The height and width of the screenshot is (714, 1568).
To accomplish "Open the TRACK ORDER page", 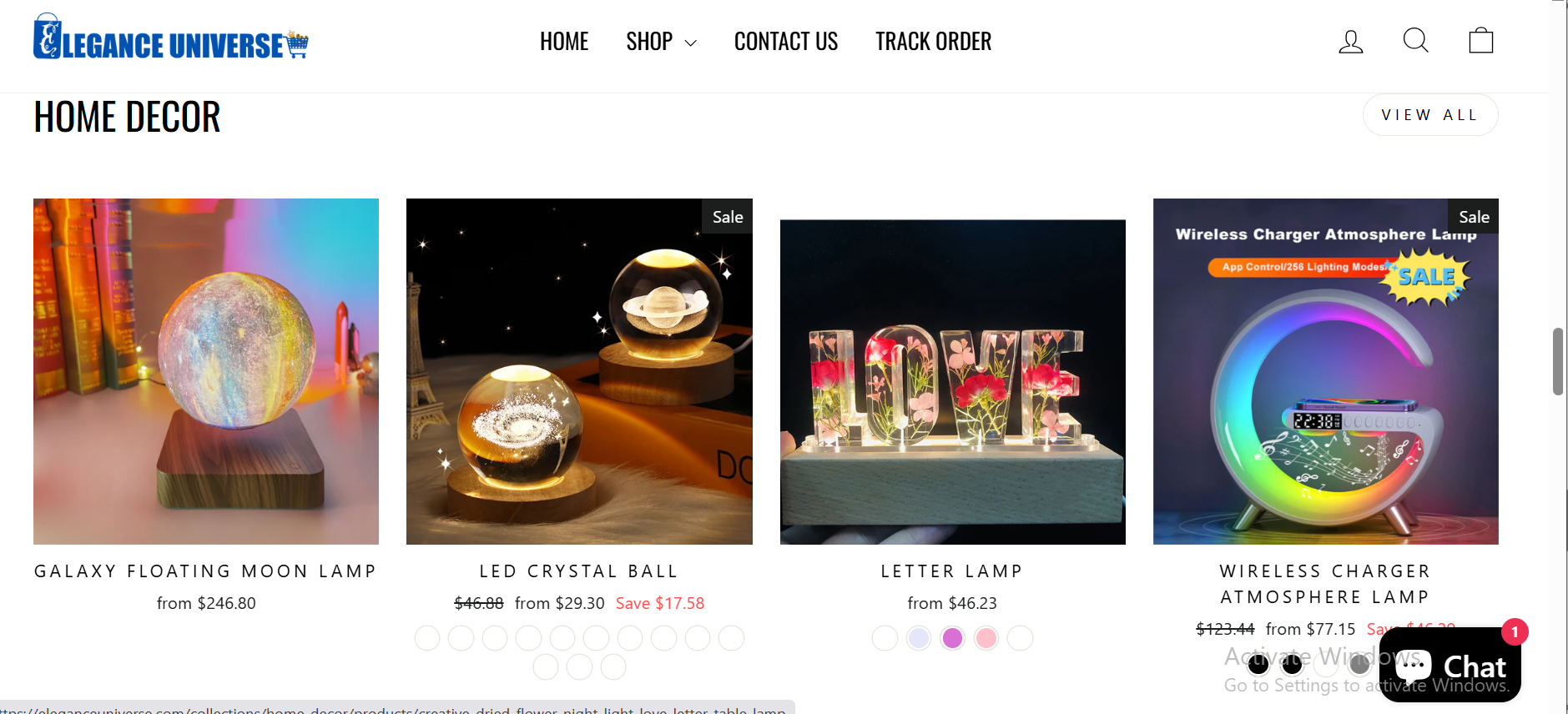I will pos(933,42).
